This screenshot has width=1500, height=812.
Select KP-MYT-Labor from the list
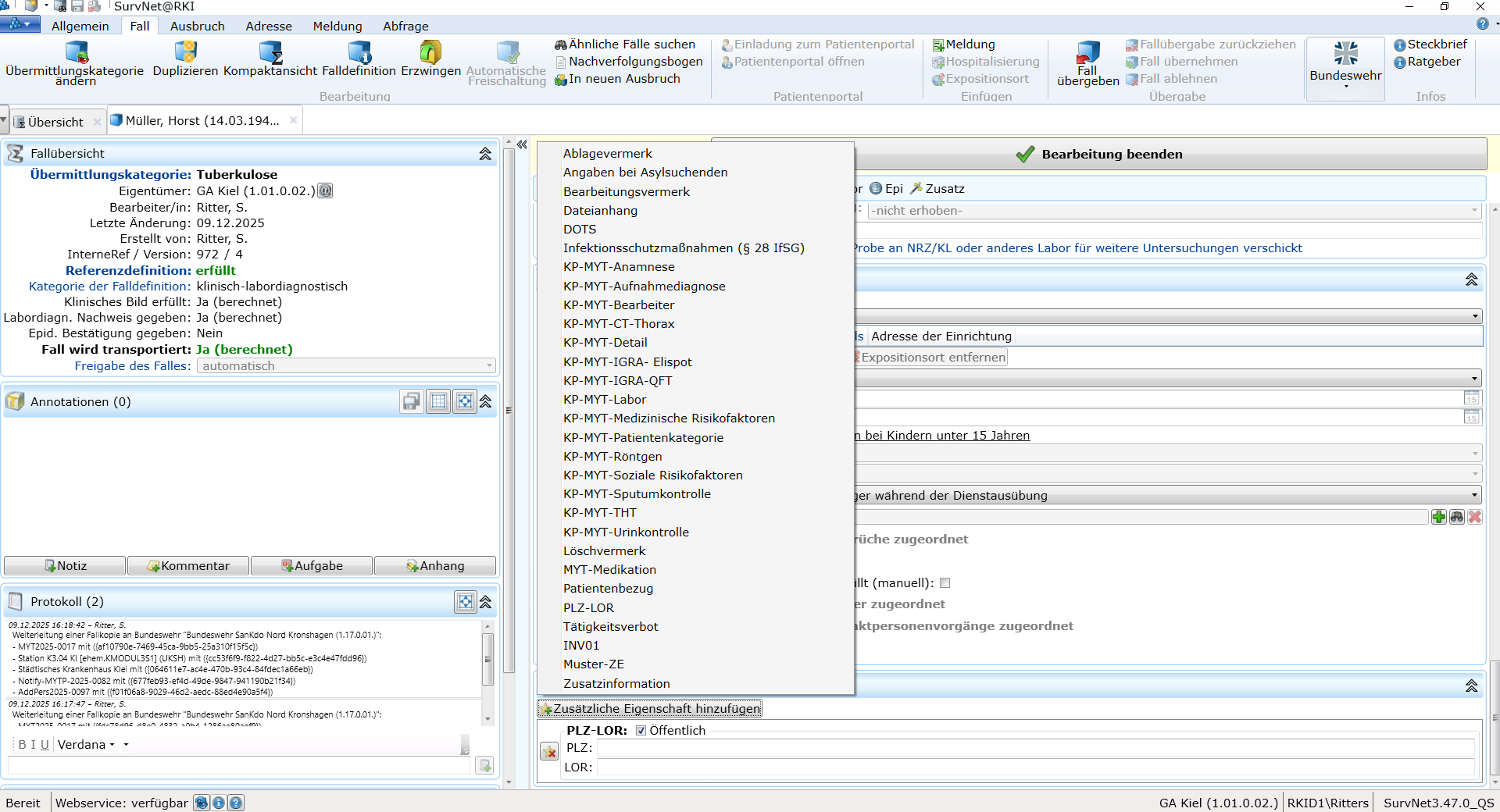[605, 400]
